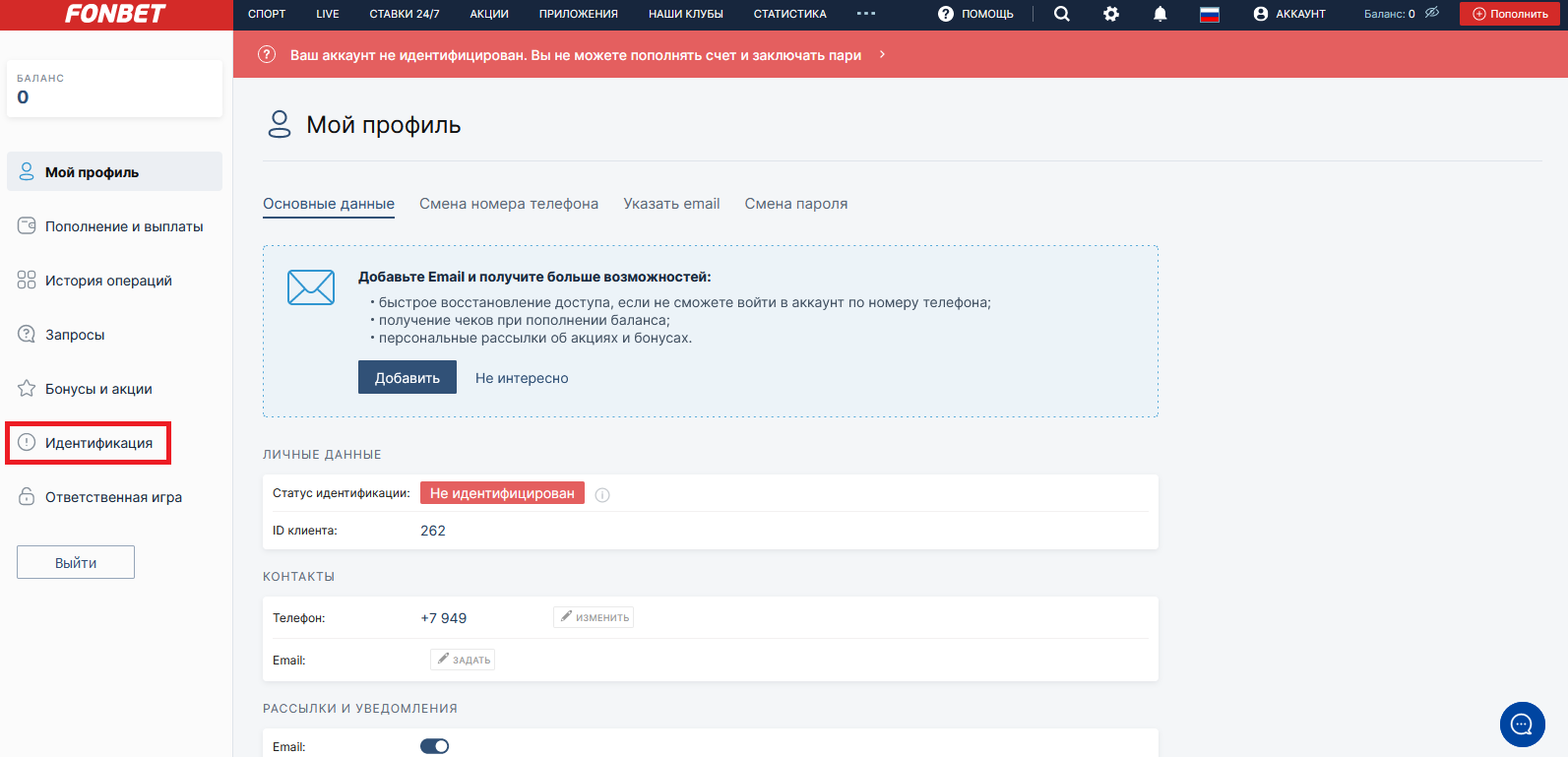This screenshot has height=757, width=1568.
Task: Click the envelope icon in email promo
Action: (311, 287)
